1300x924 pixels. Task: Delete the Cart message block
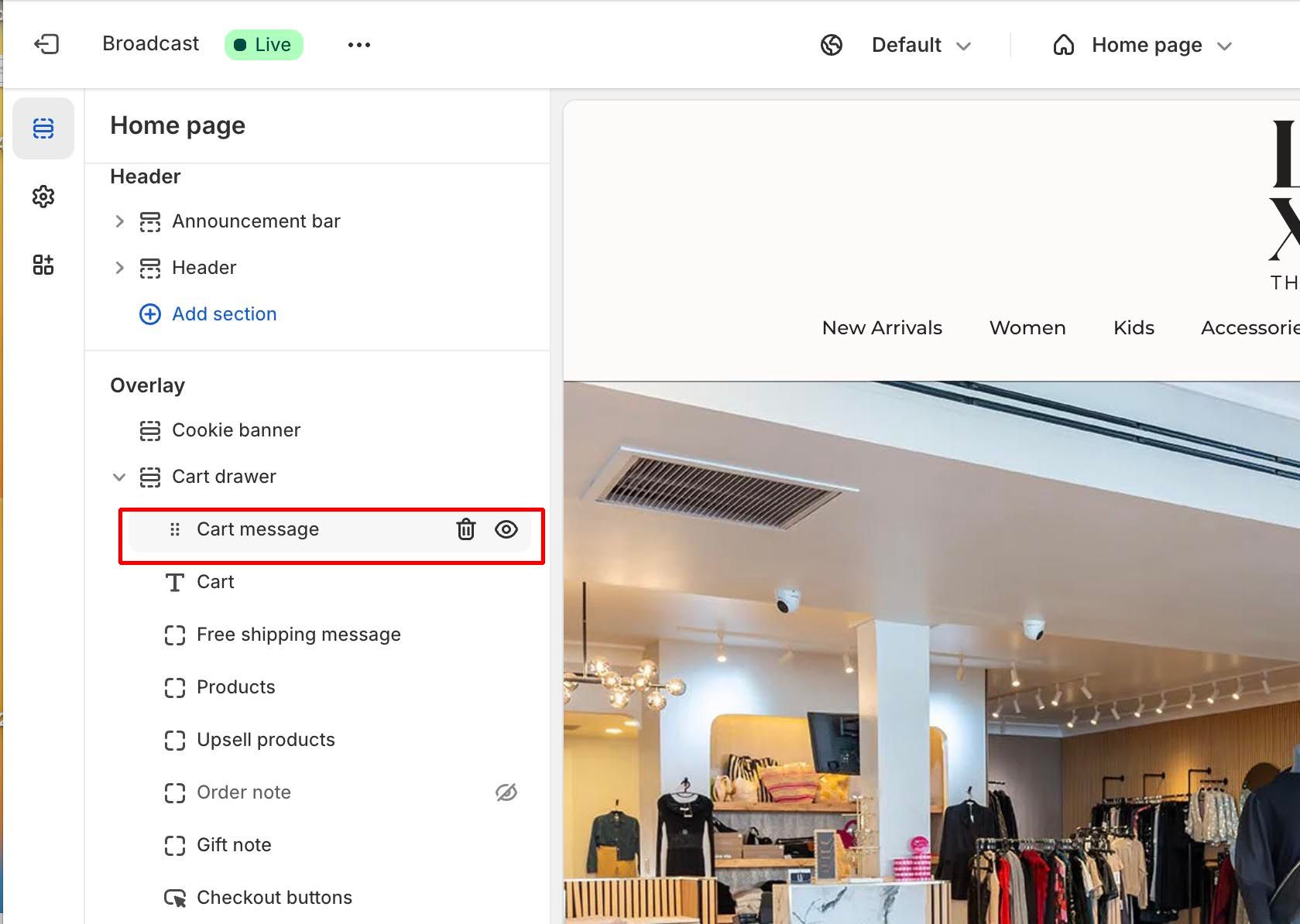(x=465, y=529)
